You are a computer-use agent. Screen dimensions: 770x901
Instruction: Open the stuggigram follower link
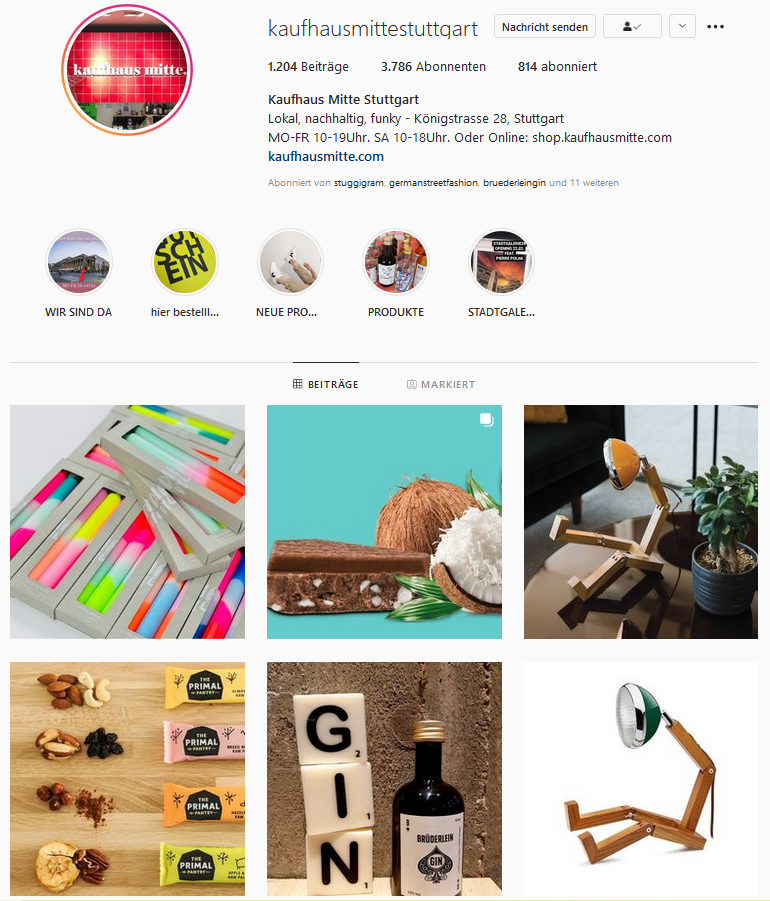(359, 183)
